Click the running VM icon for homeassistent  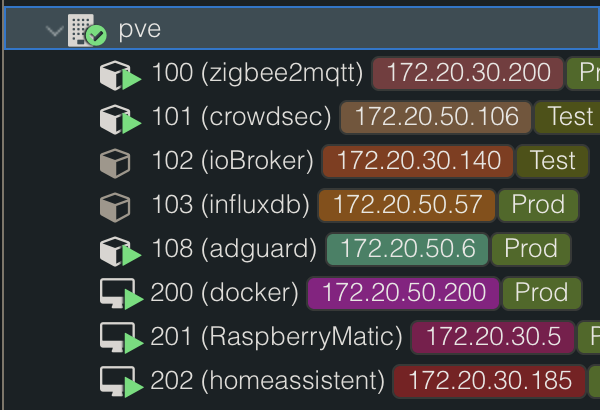(x=121, y=382)
